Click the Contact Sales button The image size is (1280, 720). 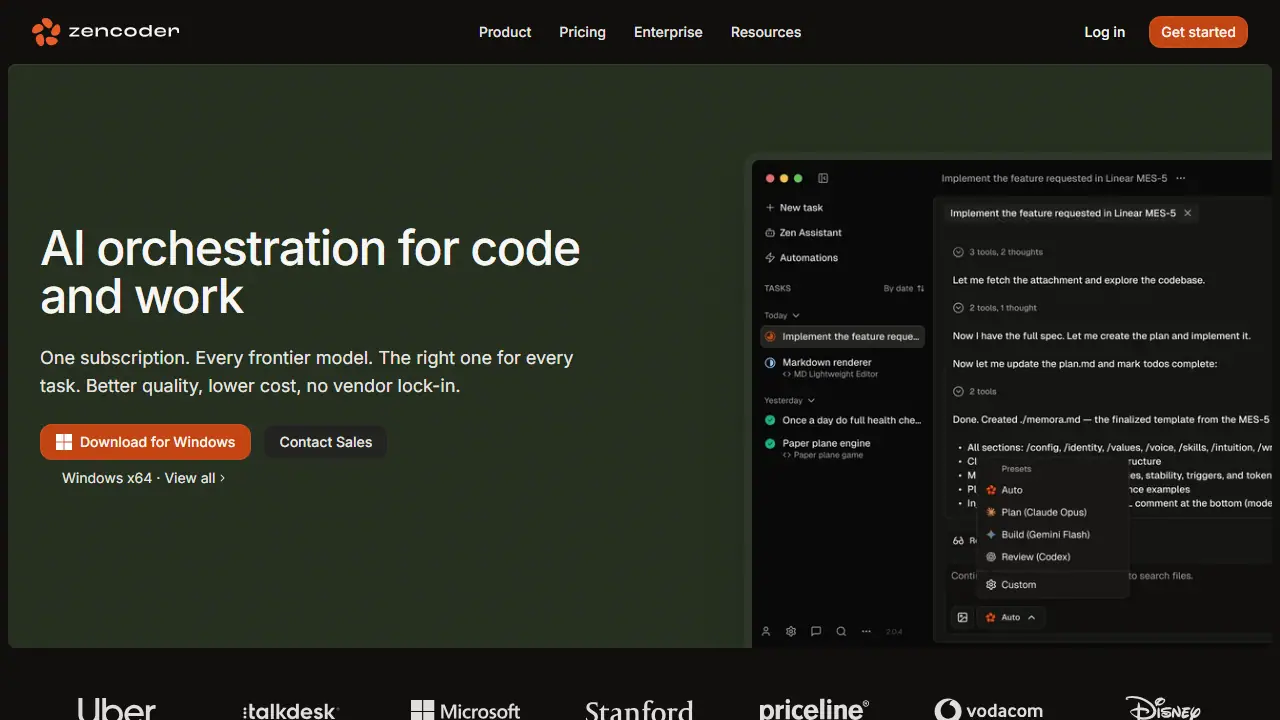click(326, 442)
